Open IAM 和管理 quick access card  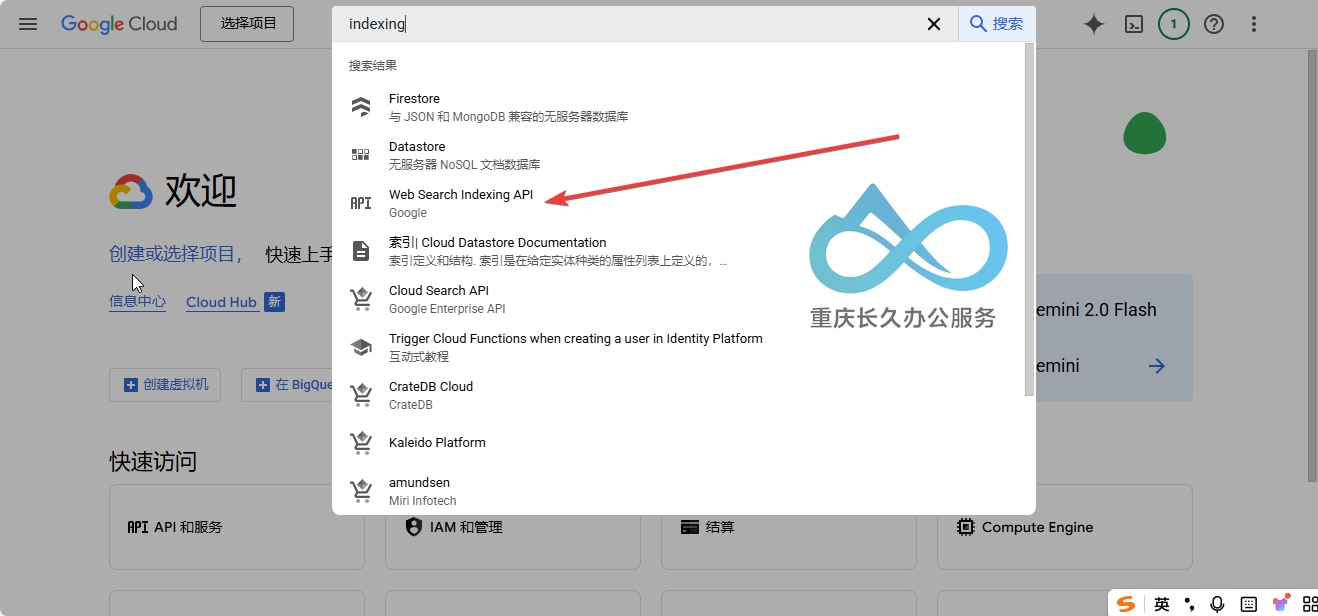coord(513,527)
